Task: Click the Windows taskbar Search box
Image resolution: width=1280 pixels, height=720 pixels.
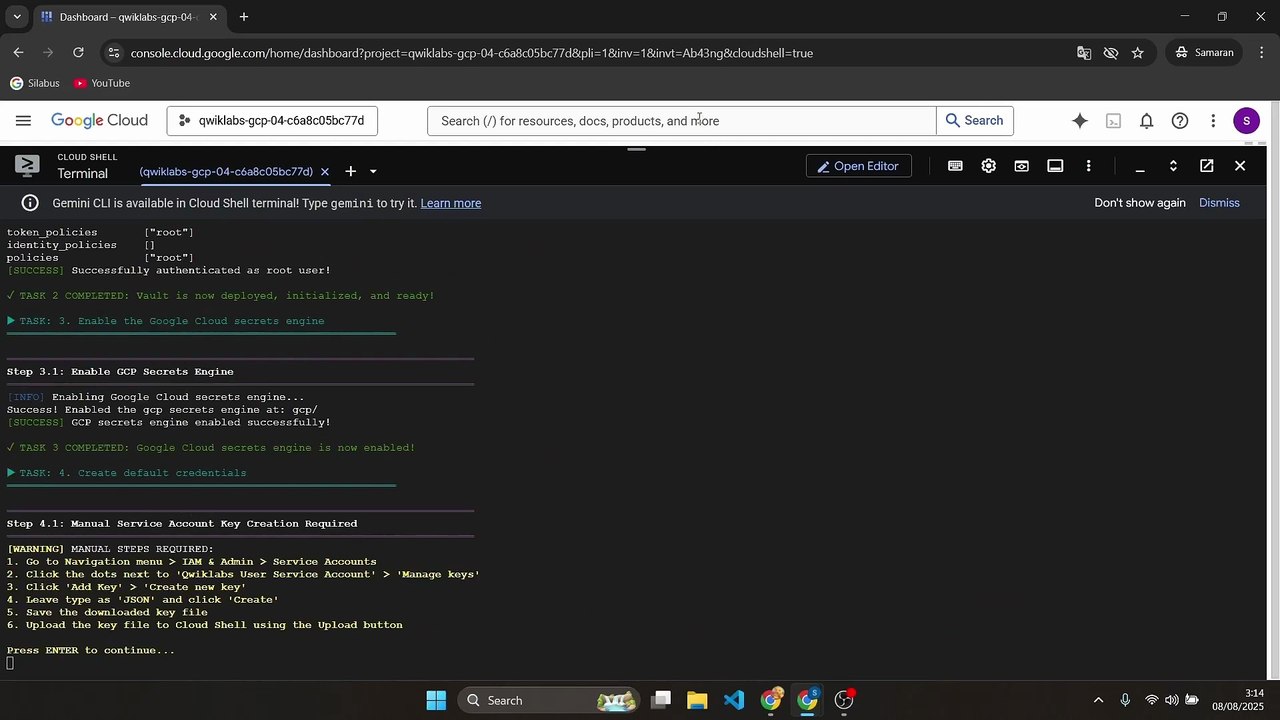Action: pyautogui.click(x=549, y=700)
